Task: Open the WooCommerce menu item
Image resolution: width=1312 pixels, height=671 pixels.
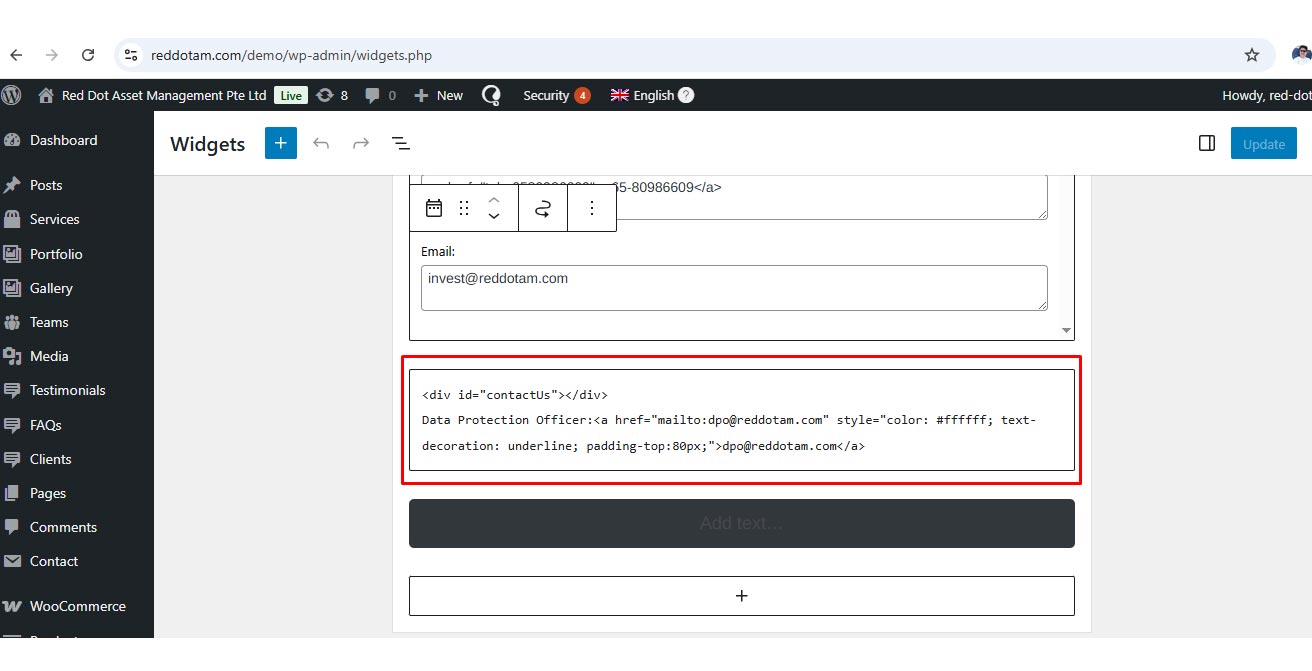Action: click(x=77, y=606)
